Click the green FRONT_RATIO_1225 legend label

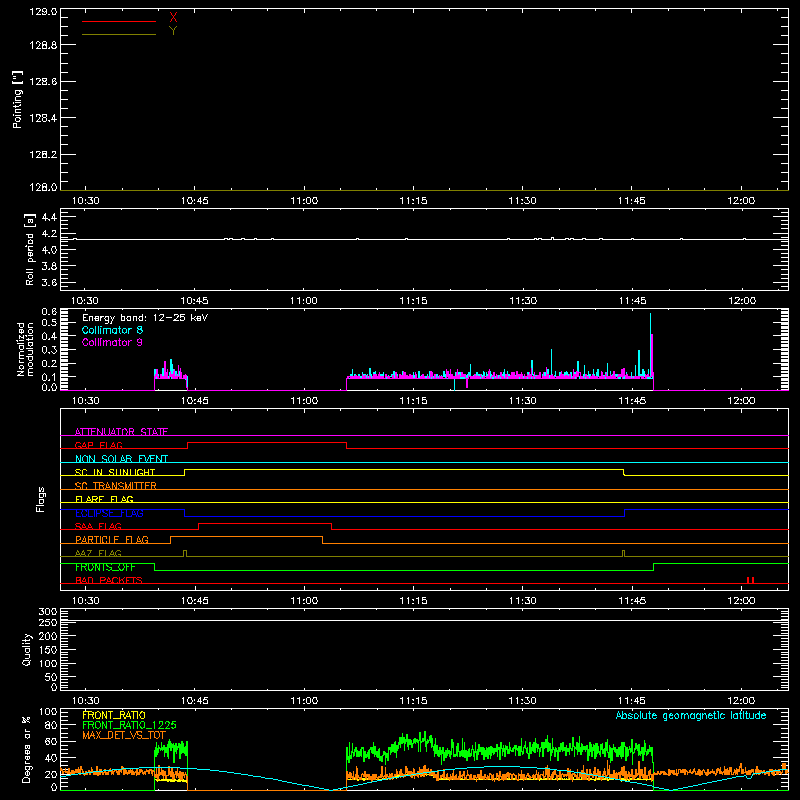tap(129, 725)
